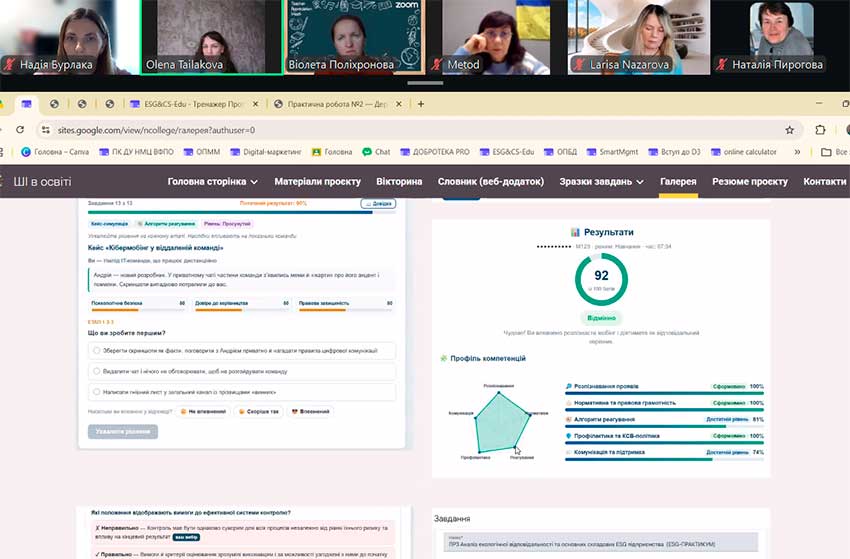Expand the Головна сторінка dropdown menu
Image resolution: width=850 pixels, height=559 pixels.
[212, 182]
